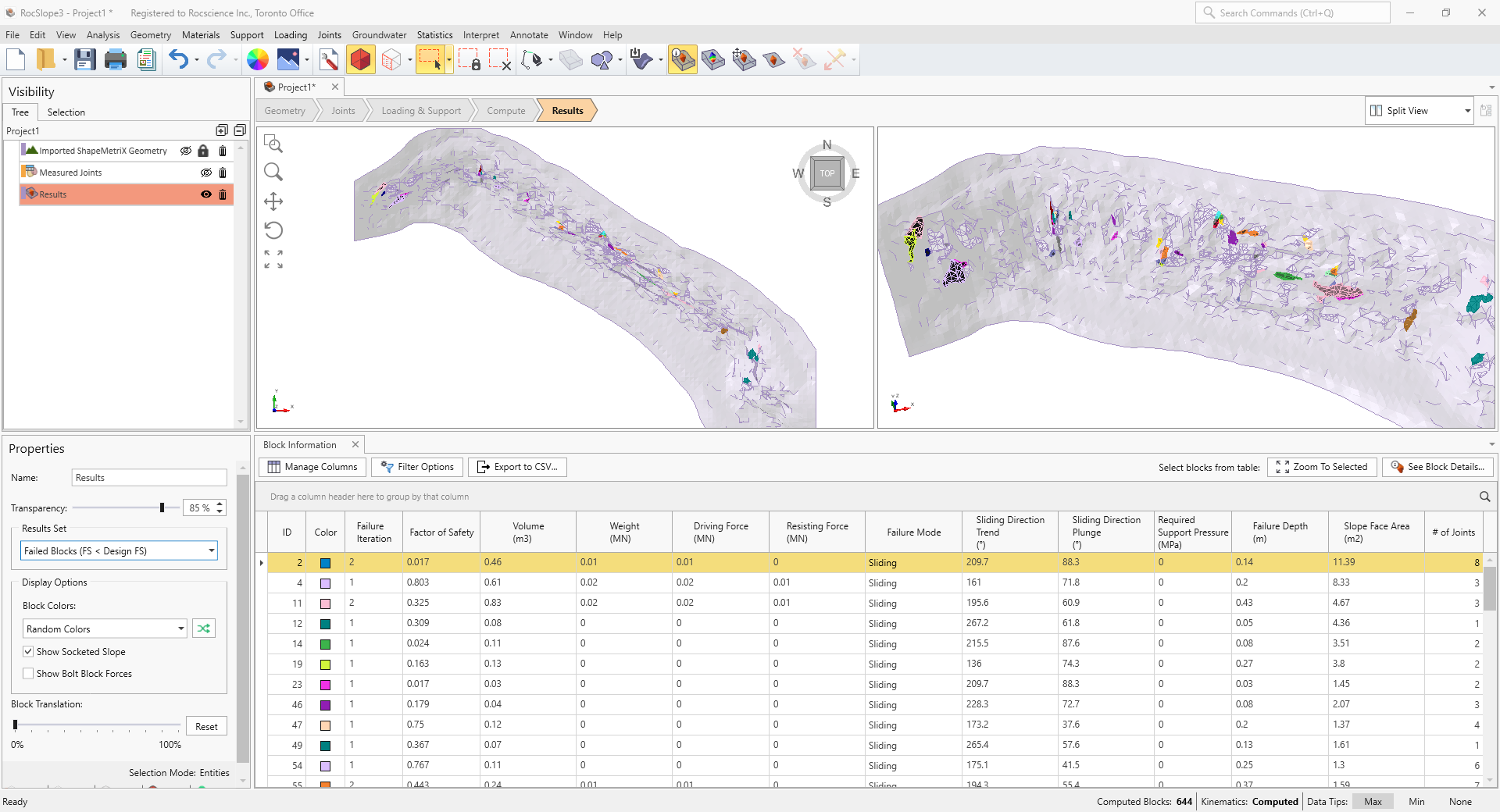Click the clear selection icon

(500, 59)
